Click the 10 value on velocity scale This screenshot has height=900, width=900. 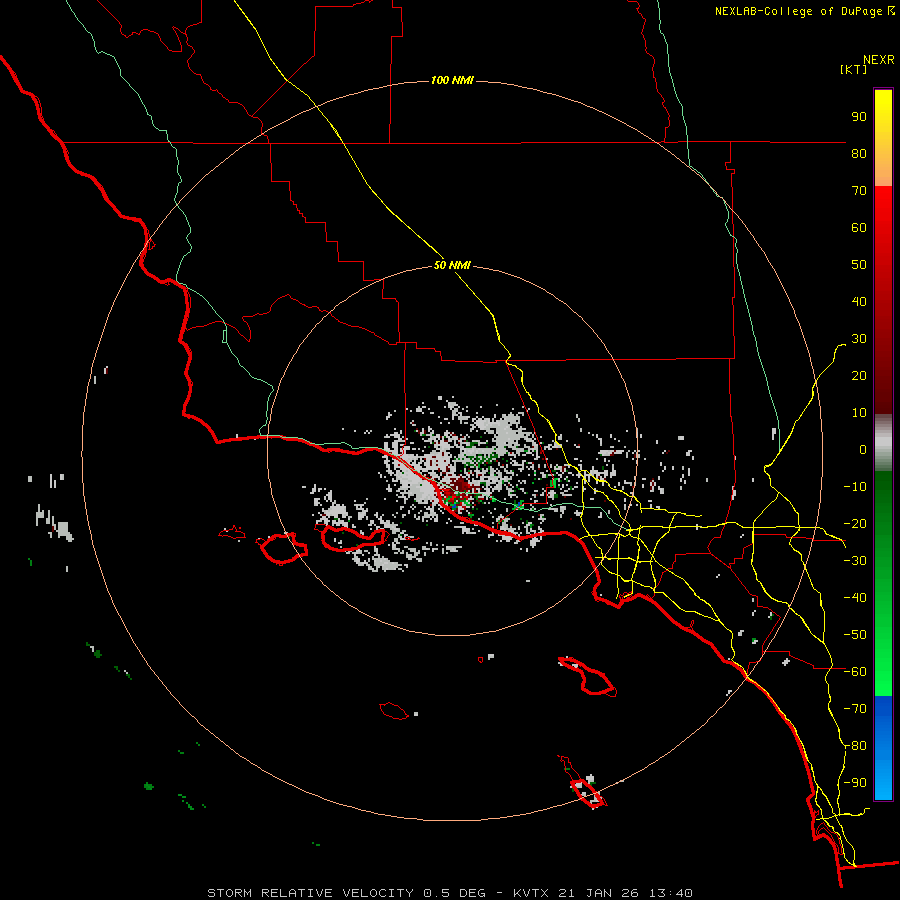click(x=859, y=413)
